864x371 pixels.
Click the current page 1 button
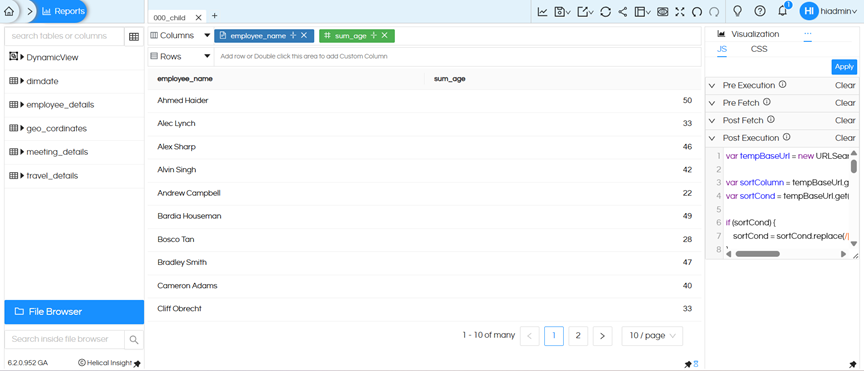click(x=554, y=336)
